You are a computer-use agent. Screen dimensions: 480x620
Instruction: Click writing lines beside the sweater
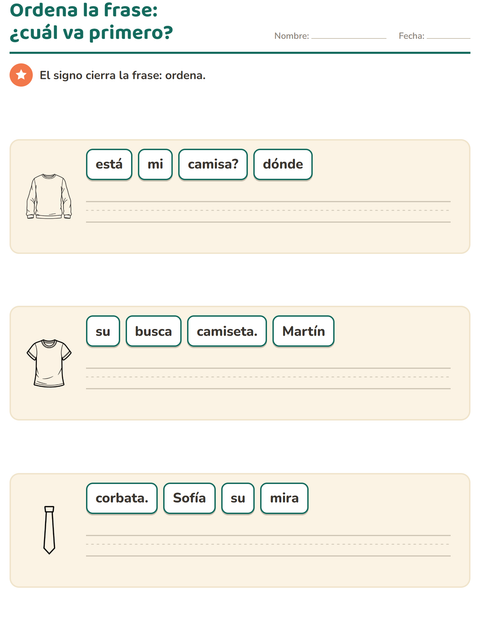pyautogui.click(x=268, y=212)
